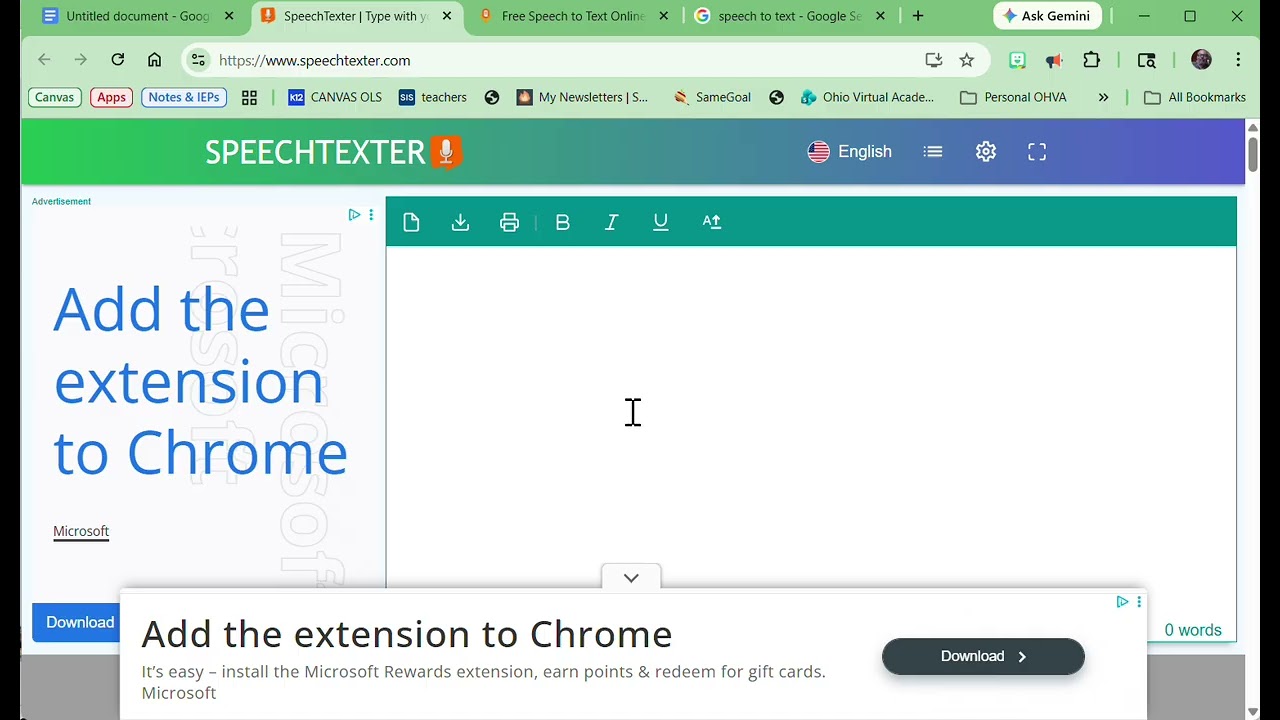Screen dimensions: 1280x720
Task: Toggle underline formatting
Action: (660, 222)
